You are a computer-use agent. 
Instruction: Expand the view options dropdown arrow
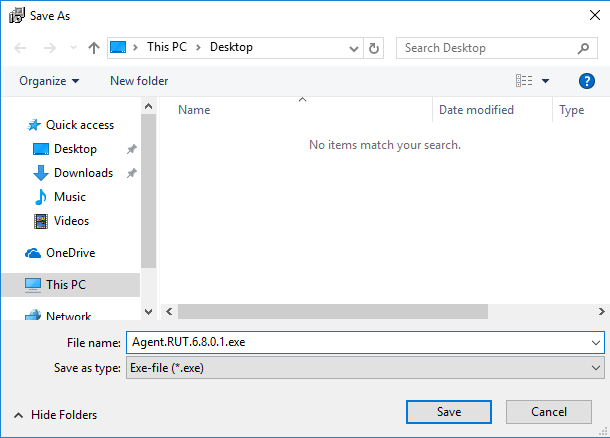(546, 81)
